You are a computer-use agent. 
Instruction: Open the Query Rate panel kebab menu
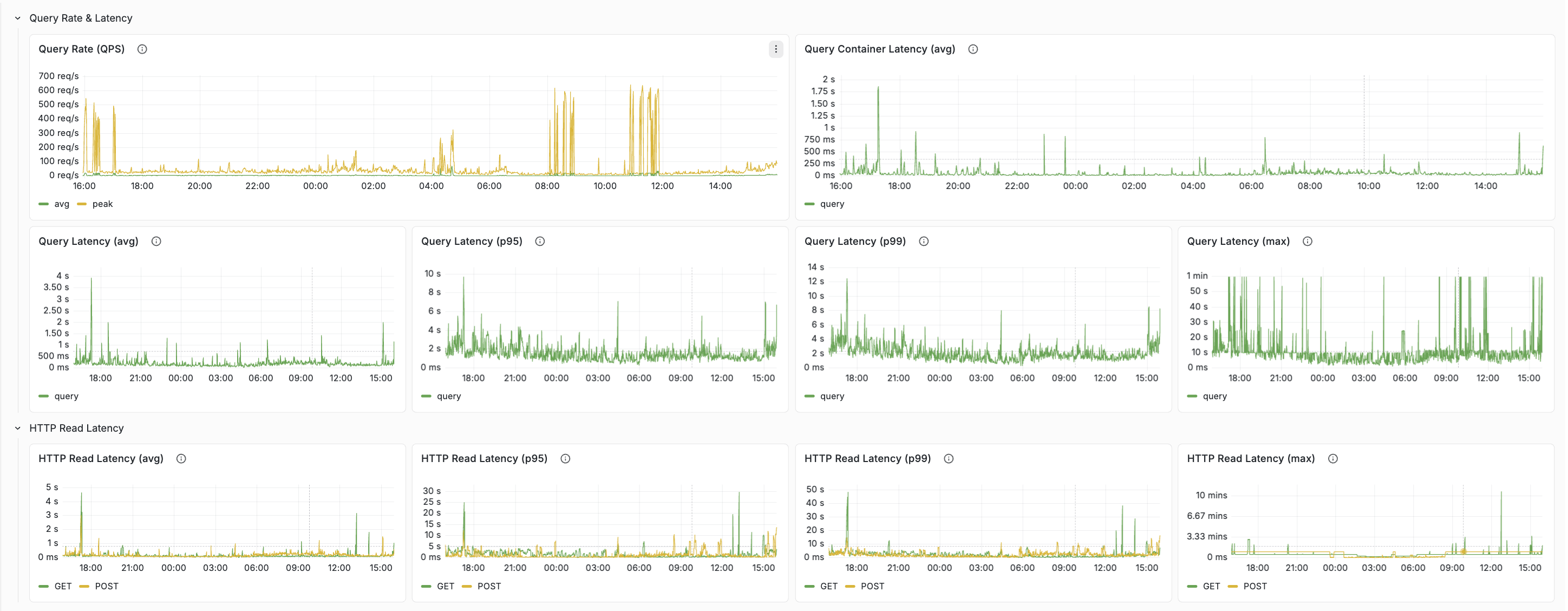click(x=775, y=49)
